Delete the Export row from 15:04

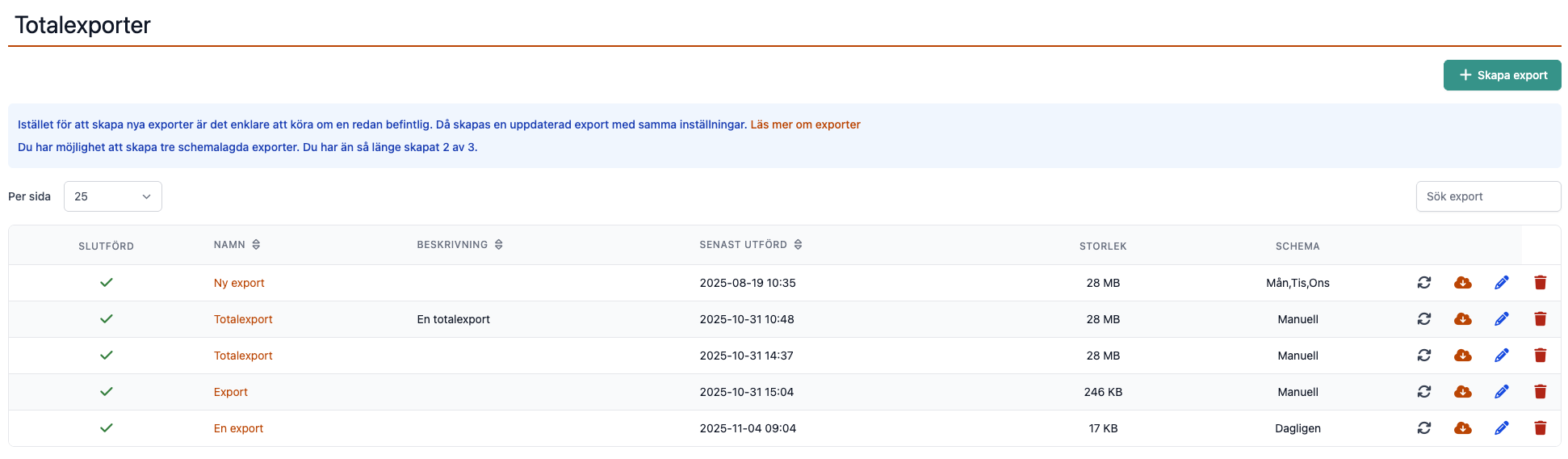(1541, 392)
